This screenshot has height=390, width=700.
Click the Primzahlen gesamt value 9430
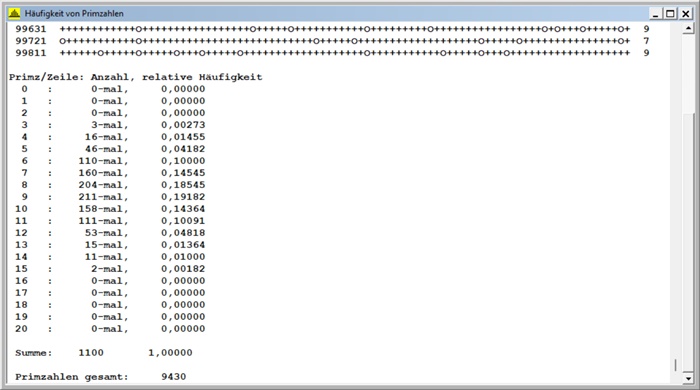(174, 377)
